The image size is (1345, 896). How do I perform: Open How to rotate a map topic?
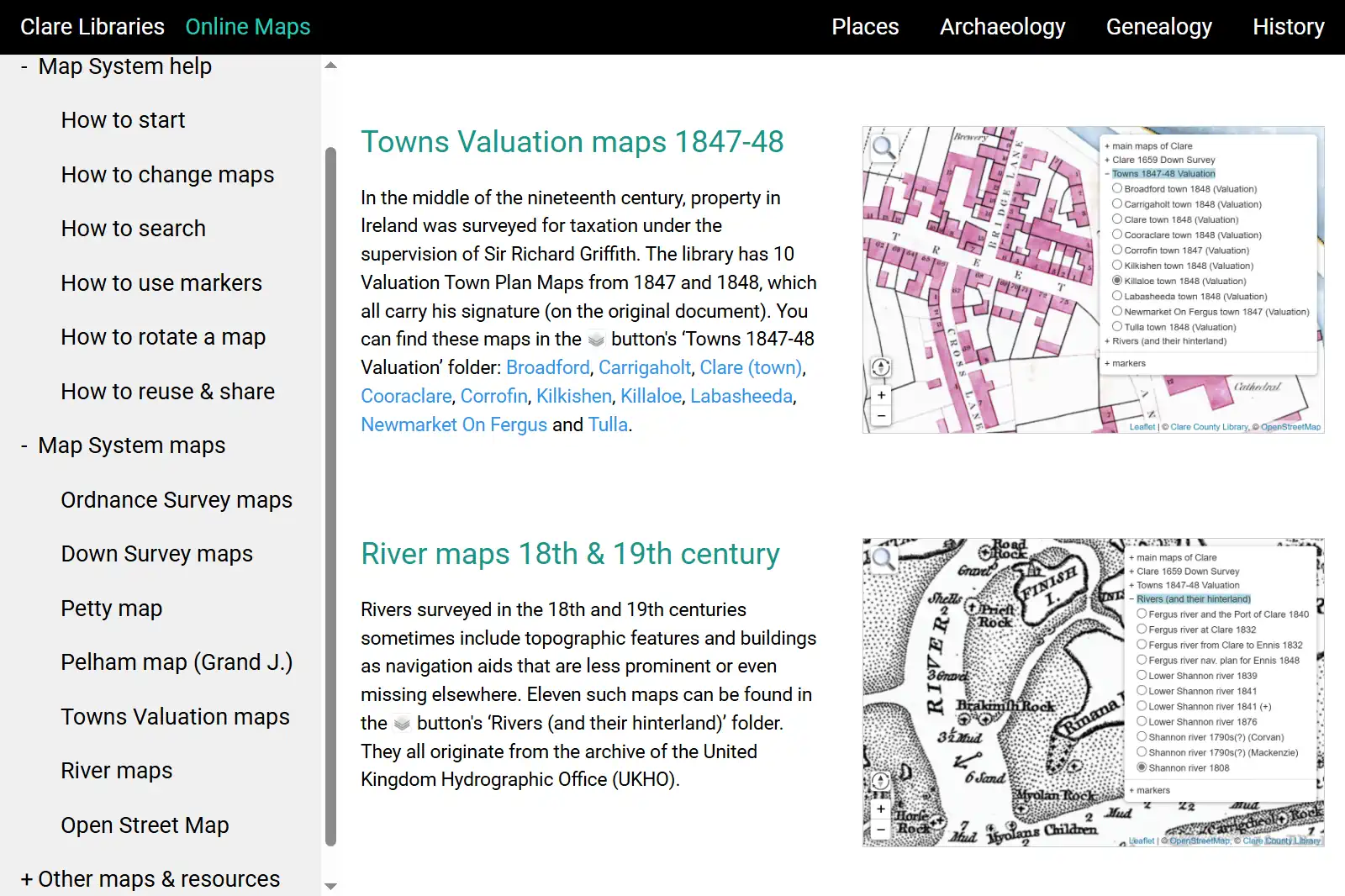pyautogui.click(x=163, y=337)
